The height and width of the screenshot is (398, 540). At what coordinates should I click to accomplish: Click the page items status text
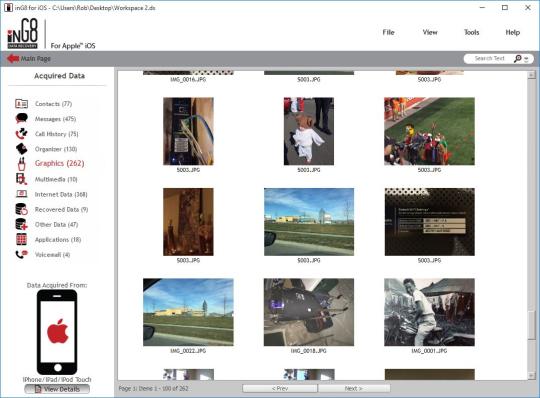click(x=154, y=388)
